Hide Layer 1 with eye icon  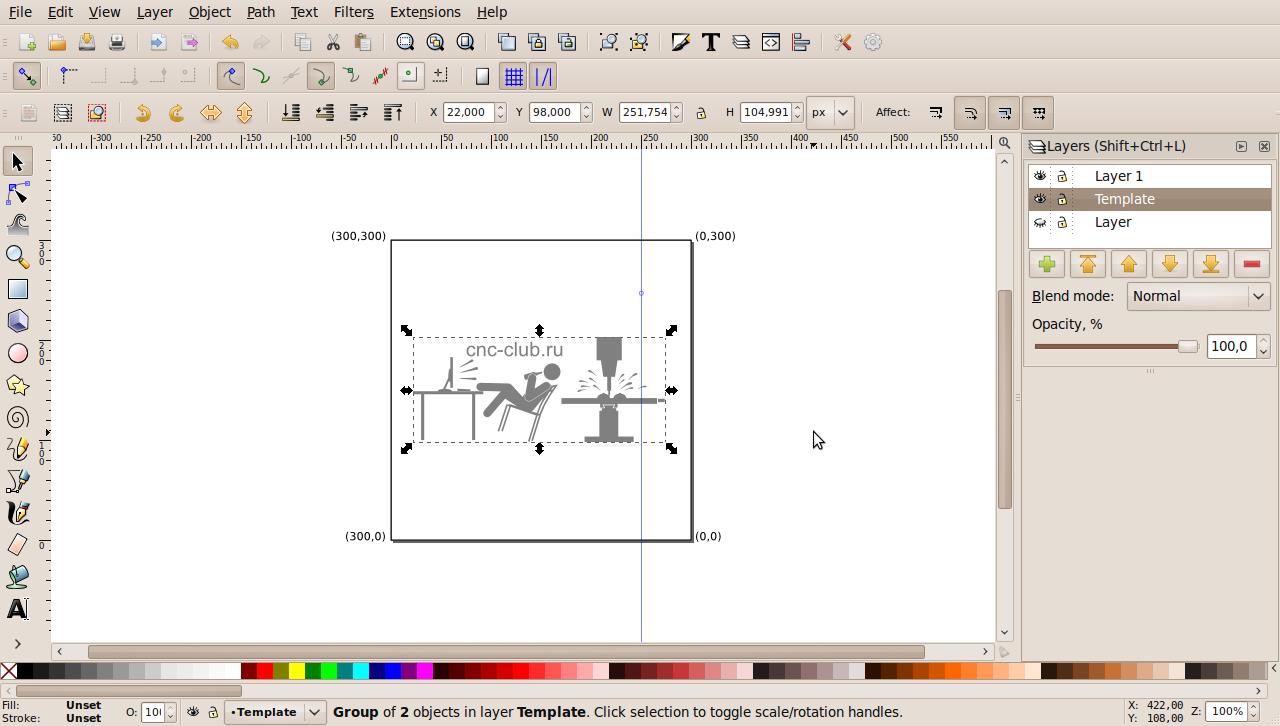pyautogui.click(x=1040, y=176)
